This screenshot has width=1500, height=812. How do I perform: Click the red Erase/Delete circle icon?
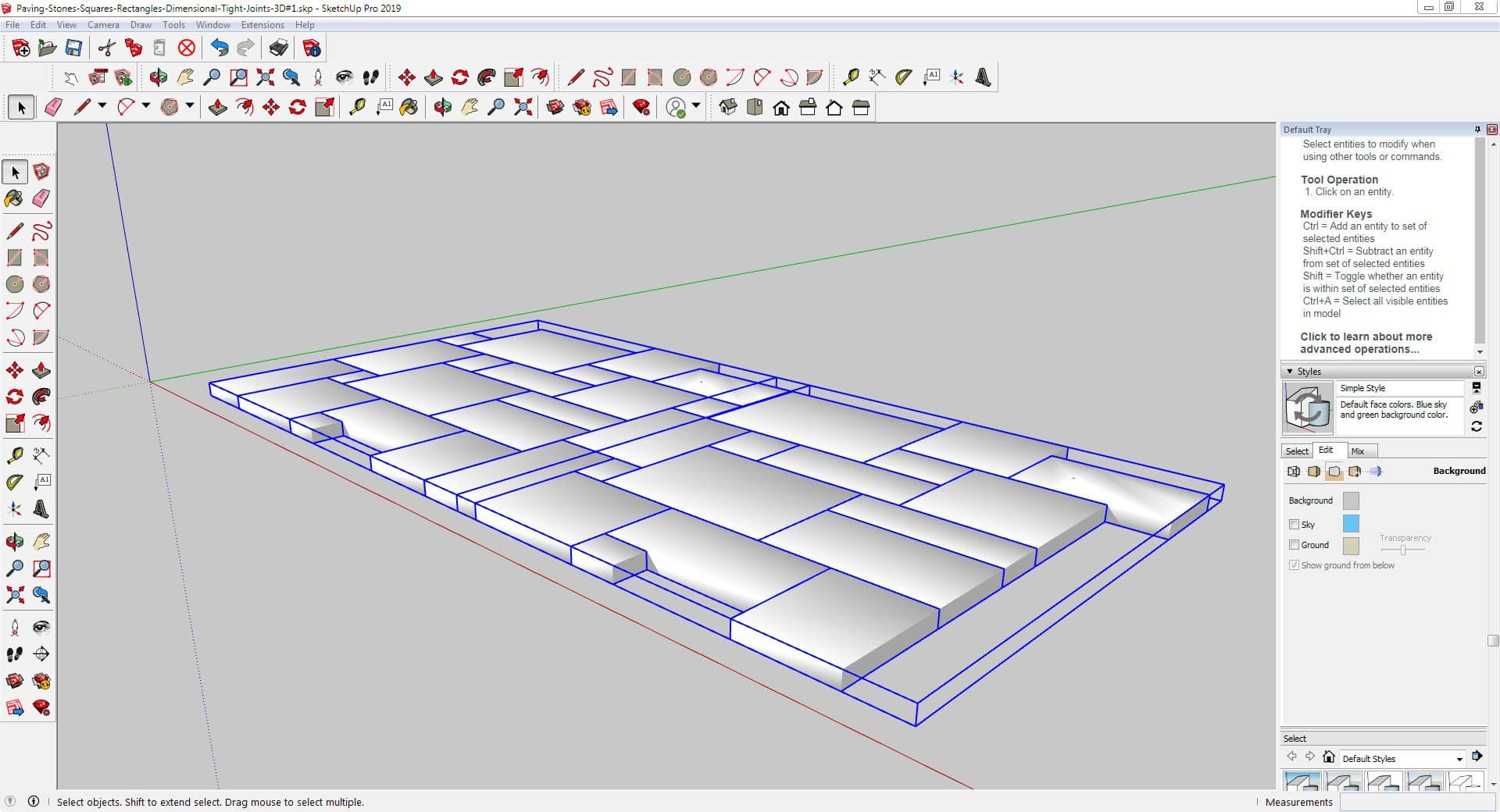pos(187,48)
